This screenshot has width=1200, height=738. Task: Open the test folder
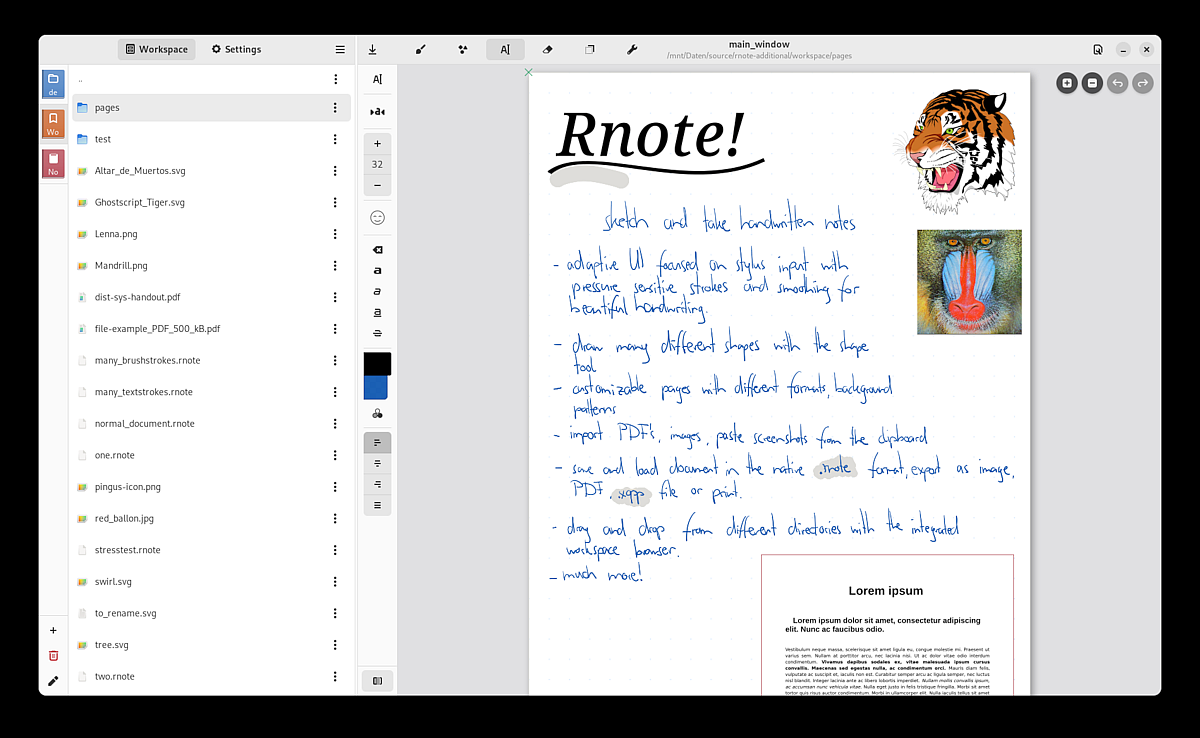pyautogui.click(x=211, y=139)
